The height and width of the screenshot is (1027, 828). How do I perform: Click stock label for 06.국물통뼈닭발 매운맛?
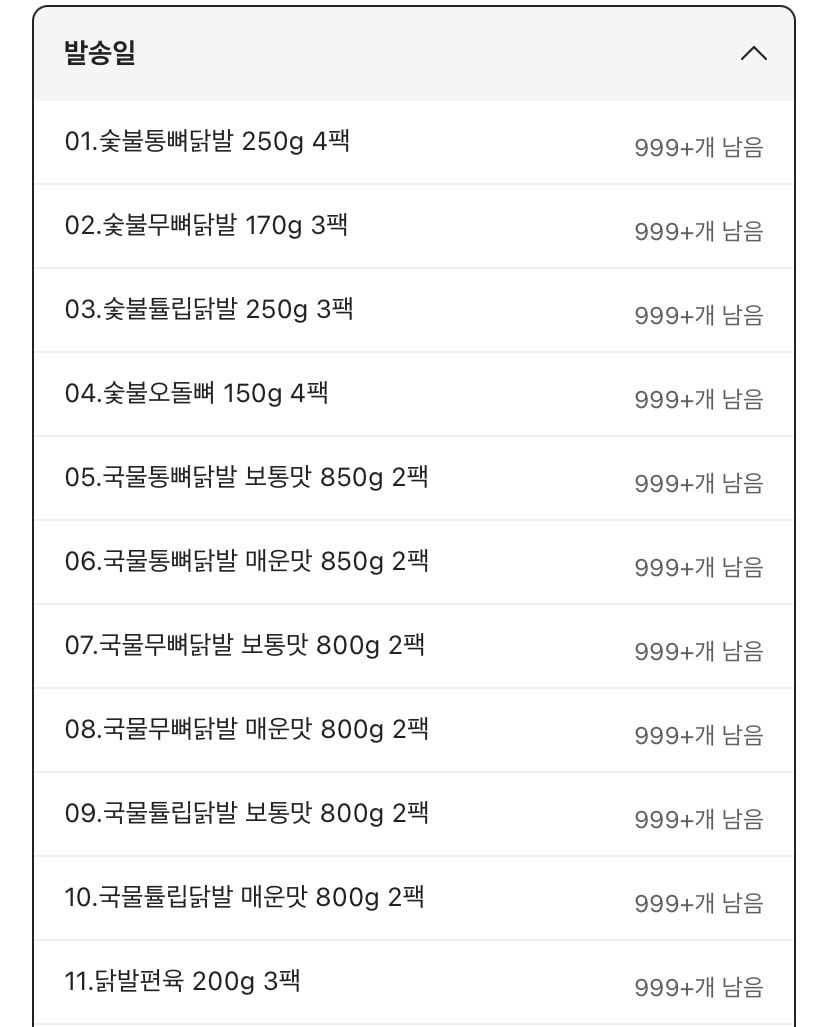(698, 568)
